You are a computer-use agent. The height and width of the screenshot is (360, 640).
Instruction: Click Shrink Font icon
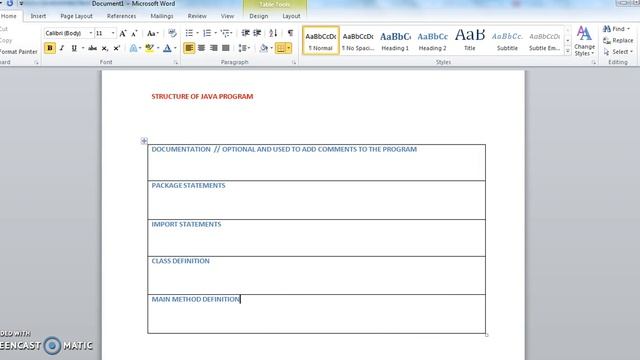pyautogui.click(x=134, y=33)
